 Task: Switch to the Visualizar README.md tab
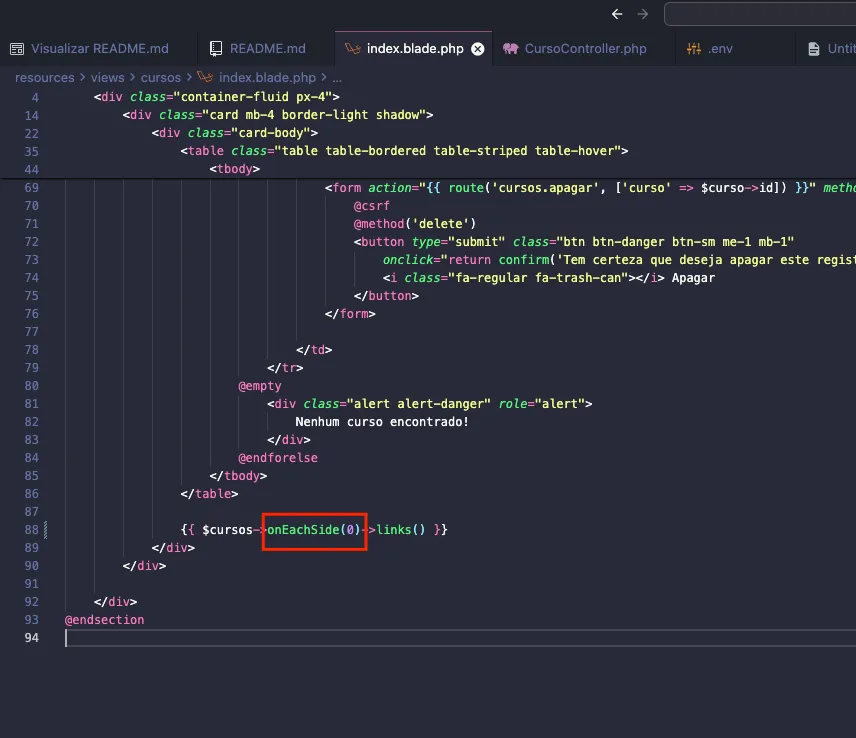[x=99, y=48]
